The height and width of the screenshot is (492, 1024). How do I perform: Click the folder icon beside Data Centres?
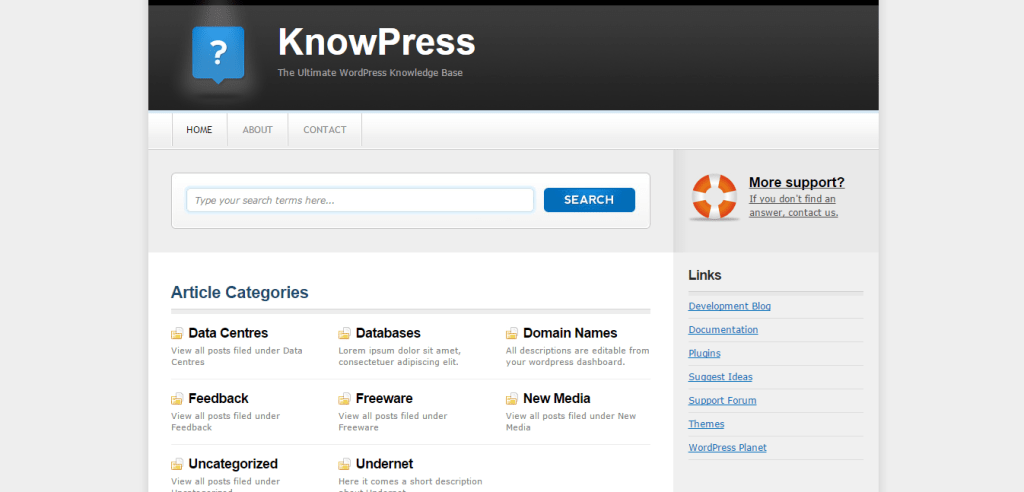point(177,334)
